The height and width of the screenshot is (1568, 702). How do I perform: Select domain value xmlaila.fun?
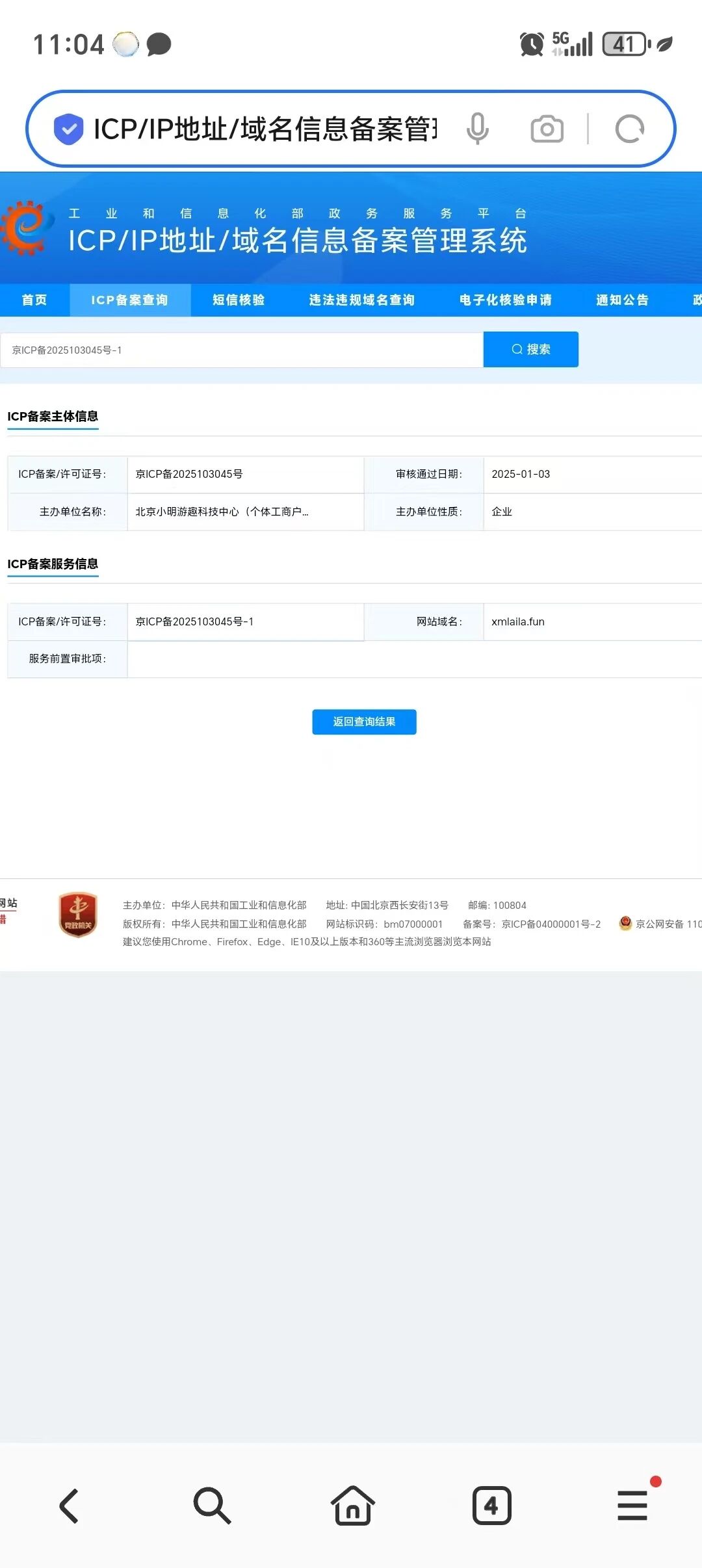click(518, 621)
